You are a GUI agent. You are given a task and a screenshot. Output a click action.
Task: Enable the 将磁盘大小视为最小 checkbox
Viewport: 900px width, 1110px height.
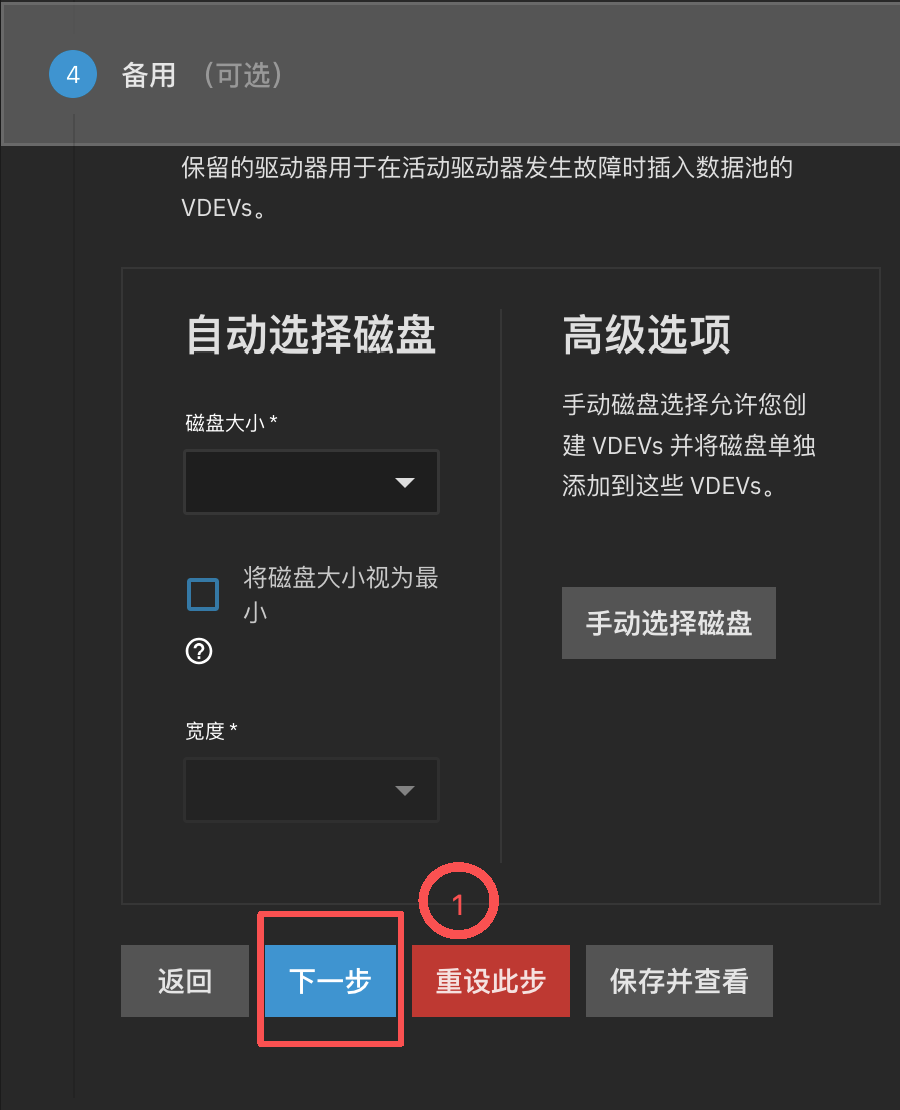tap(203, 594)
